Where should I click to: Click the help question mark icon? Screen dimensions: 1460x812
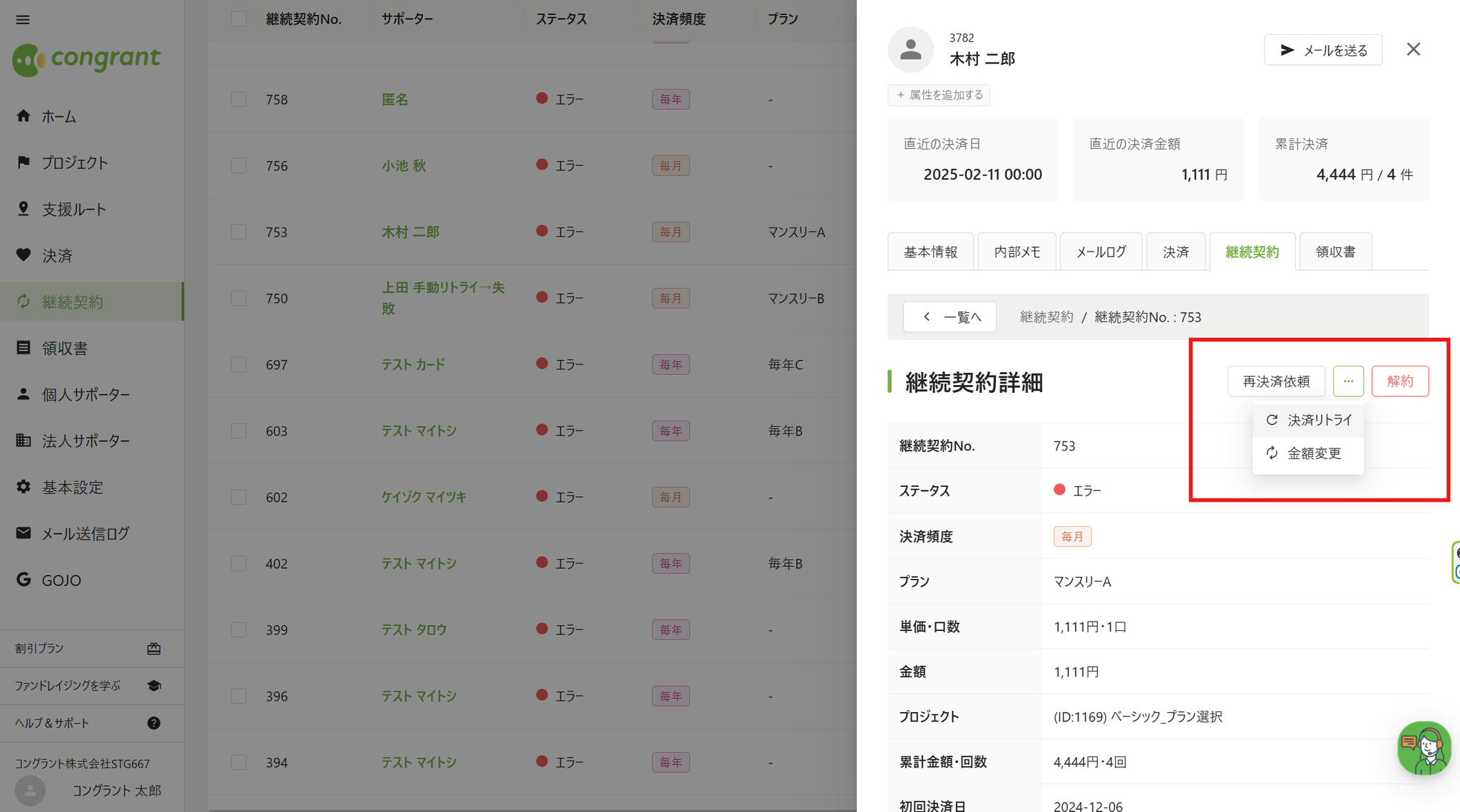(154, 723)
